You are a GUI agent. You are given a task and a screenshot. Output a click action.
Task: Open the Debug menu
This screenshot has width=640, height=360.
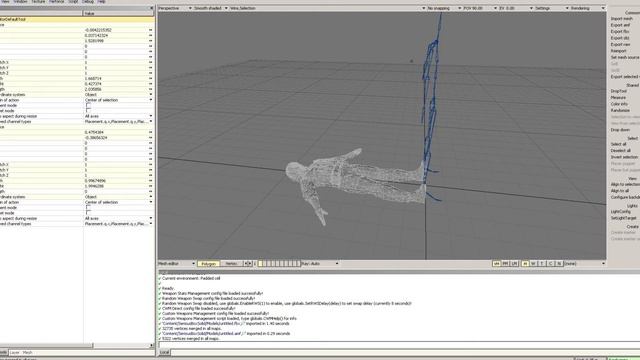88,2
